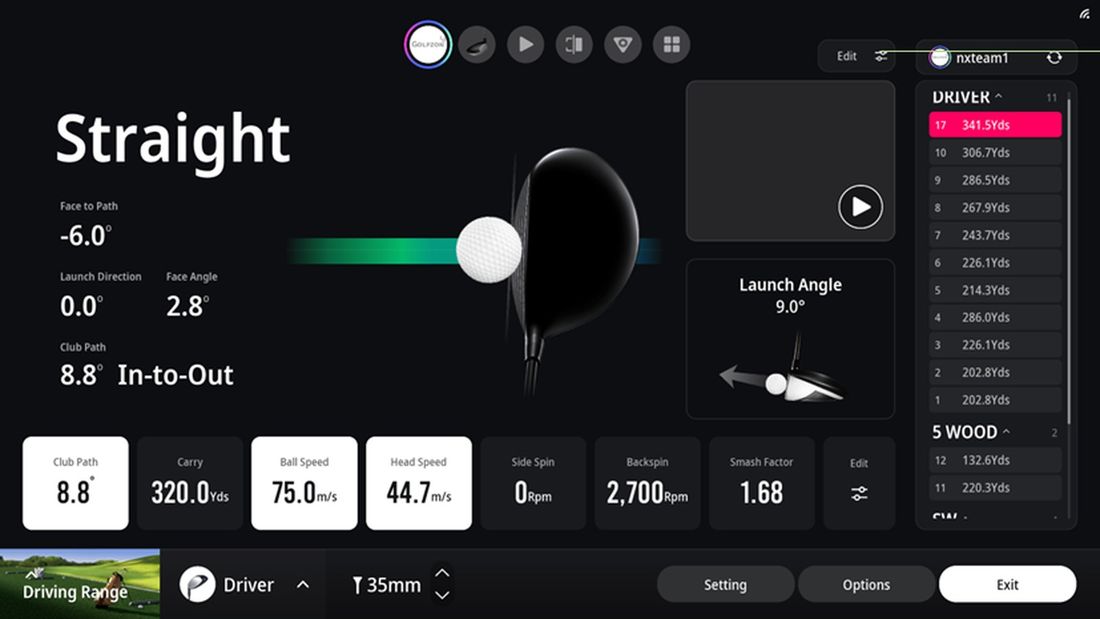The width and height of the screenshot is (1100, 619).
Task: Click the refresh icon beside nxteam1
Action: click(1054, 58)
